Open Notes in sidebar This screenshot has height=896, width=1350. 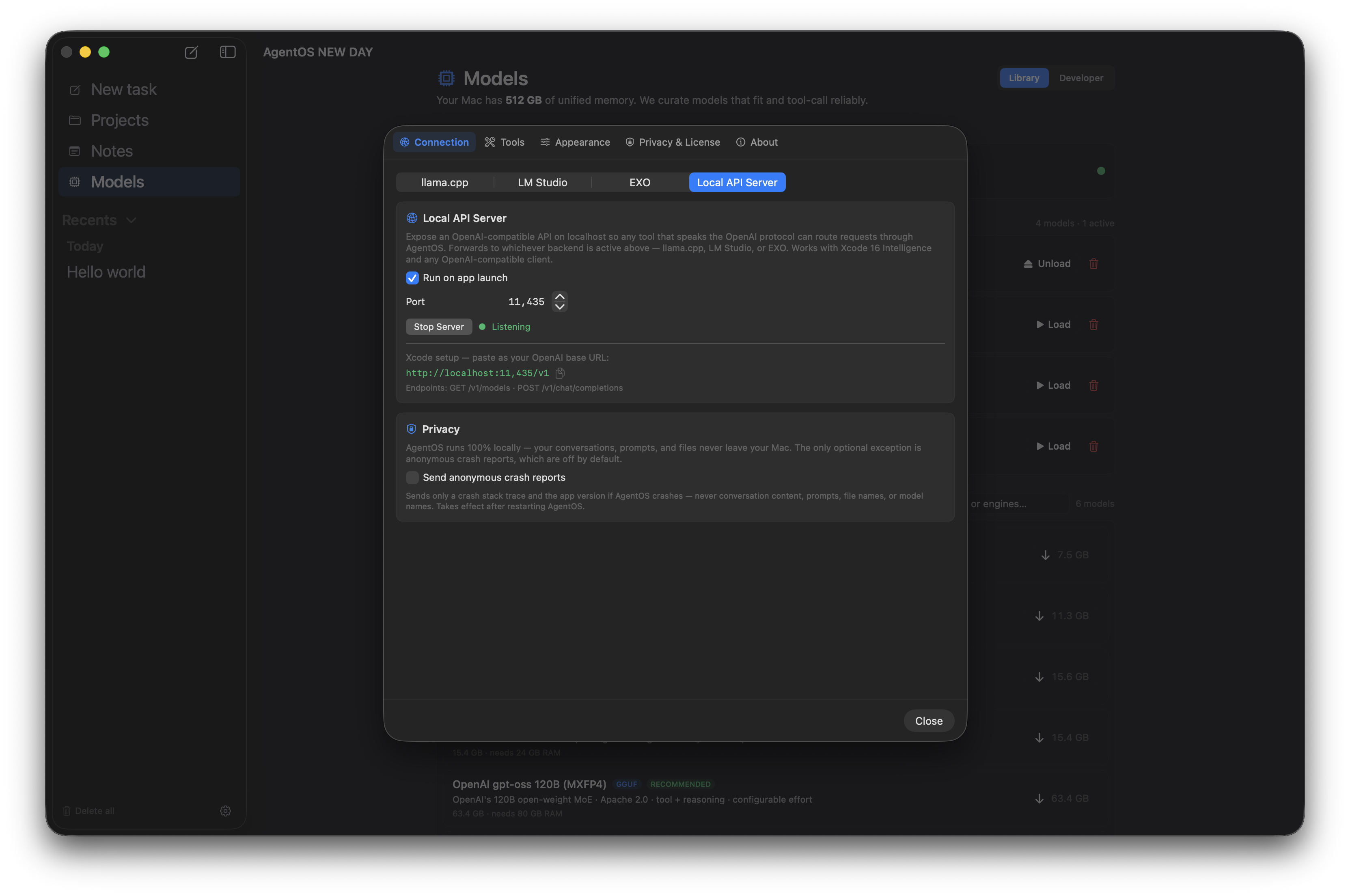[x=149, y=151]
